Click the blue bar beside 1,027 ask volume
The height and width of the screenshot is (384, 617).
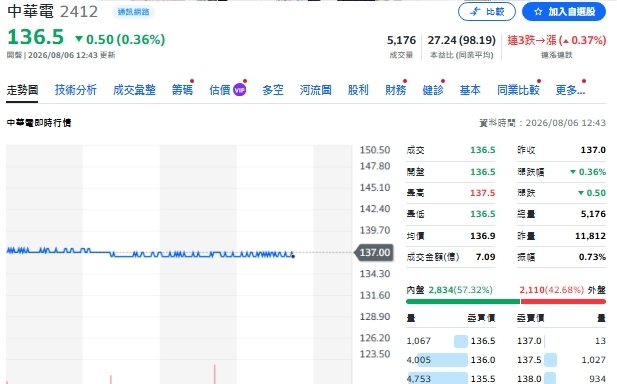click(x=550, y=360)
